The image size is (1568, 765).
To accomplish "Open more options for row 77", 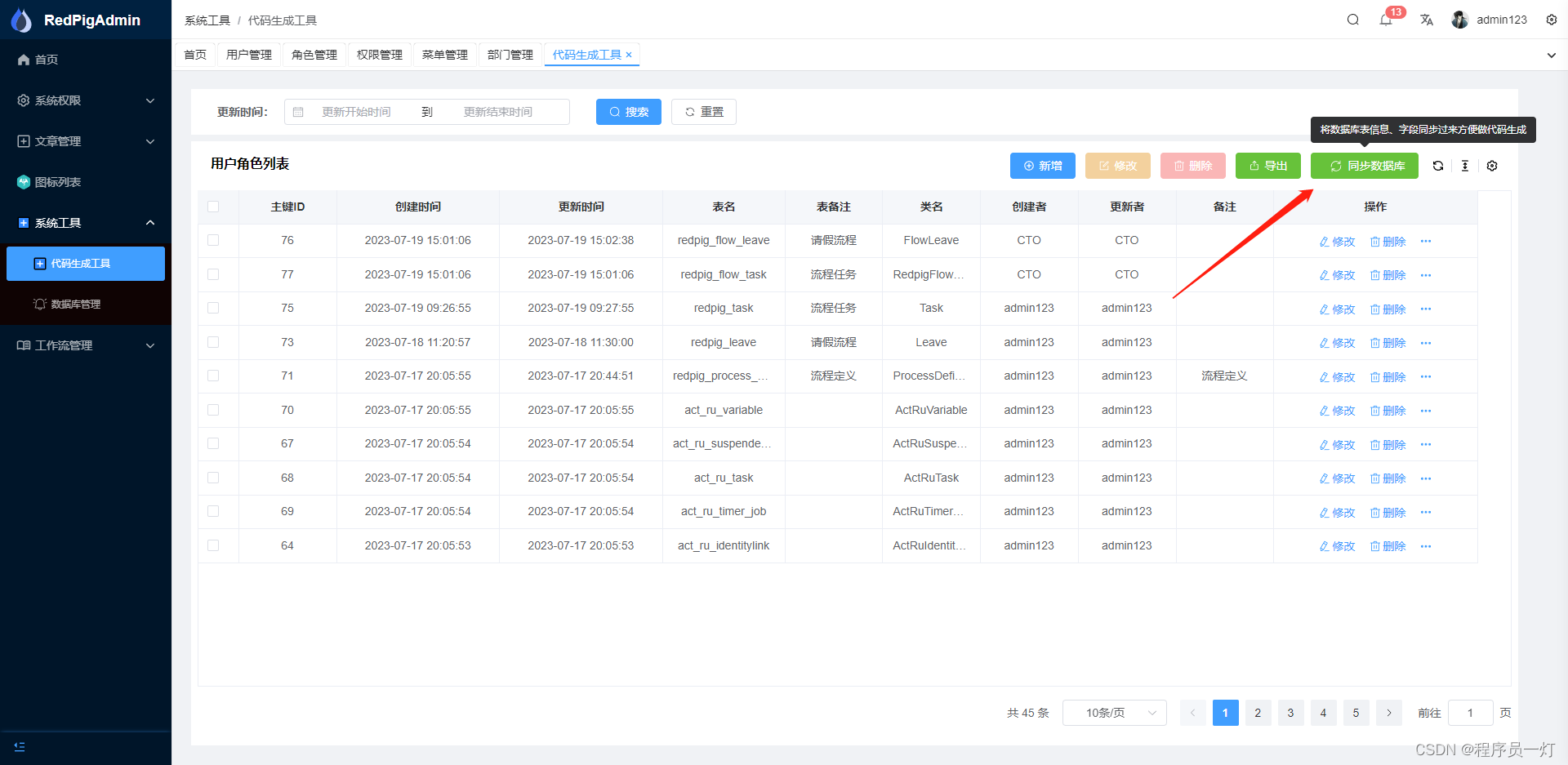I will (1426, 275).
